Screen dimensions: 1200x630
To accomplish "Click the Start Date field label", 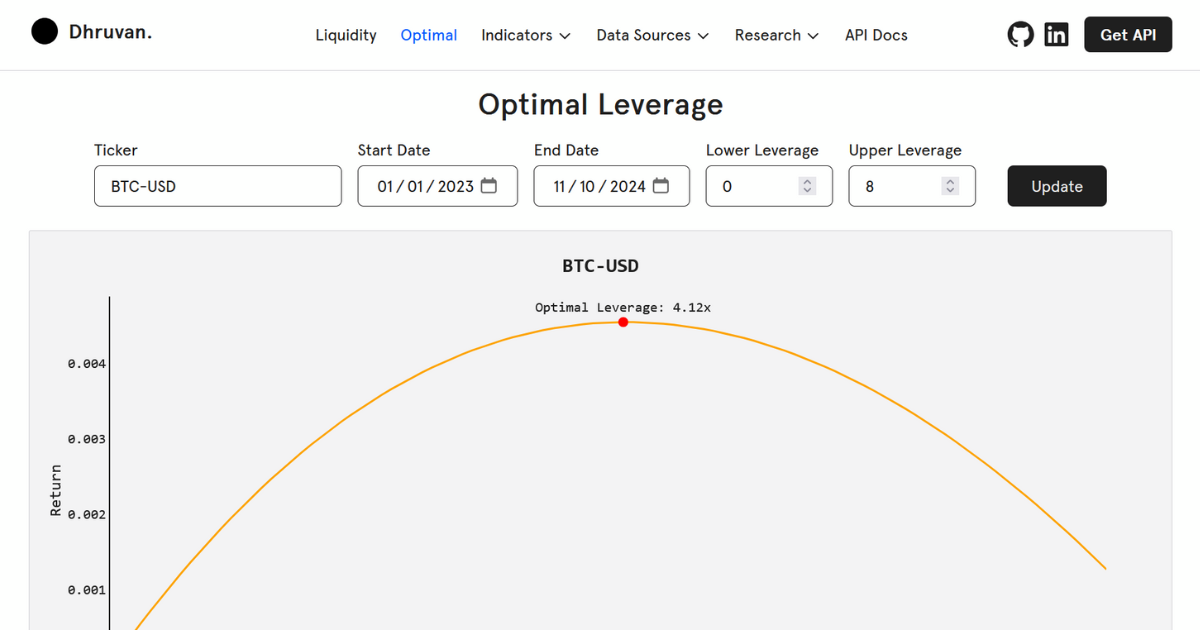I will tap(394, 150).
